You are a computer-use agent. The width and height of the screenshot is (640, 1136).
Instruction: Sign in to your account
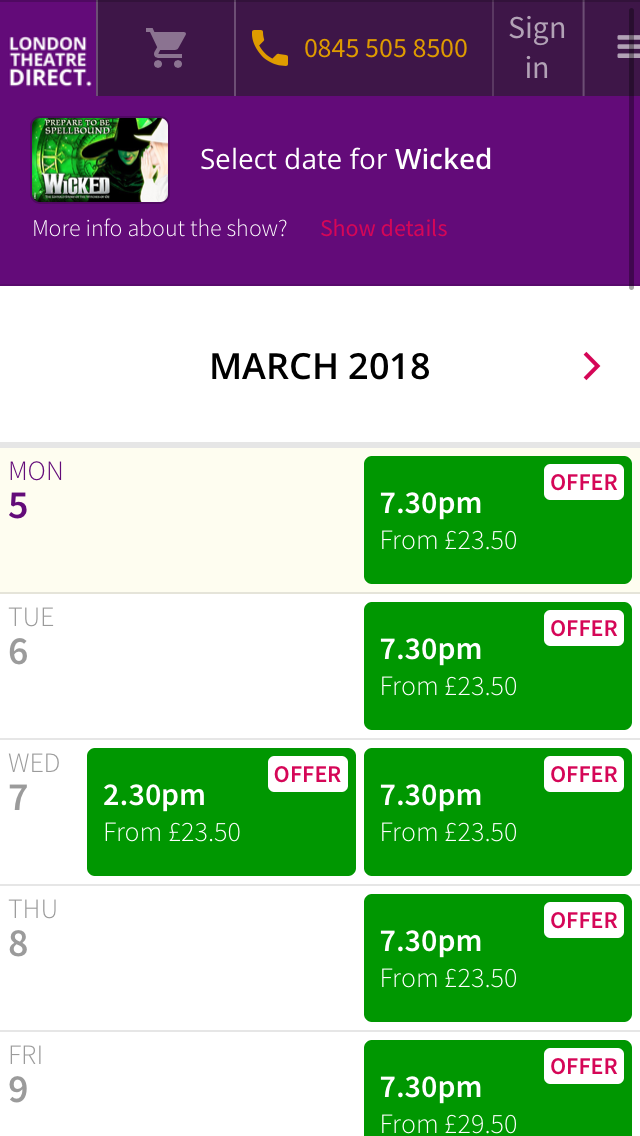(x=537, y=48)
